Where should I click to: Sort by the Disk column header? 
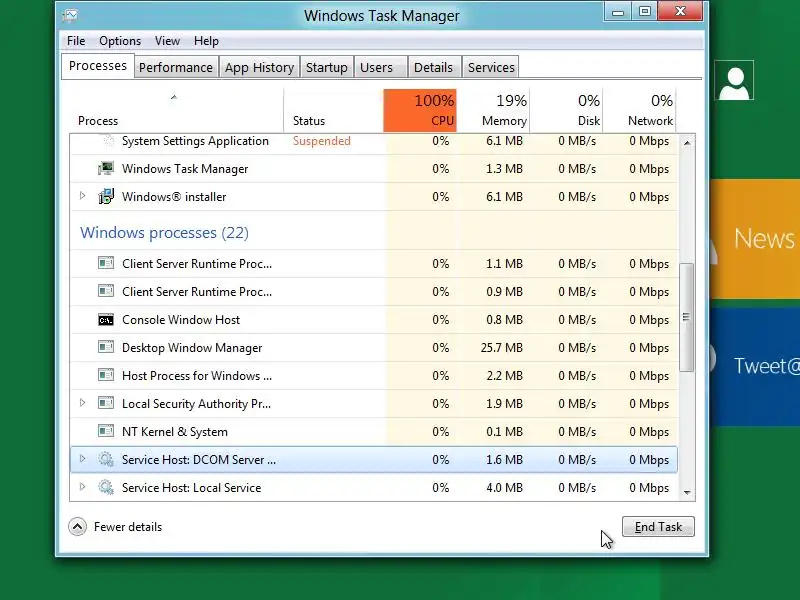tap(566, 110)
